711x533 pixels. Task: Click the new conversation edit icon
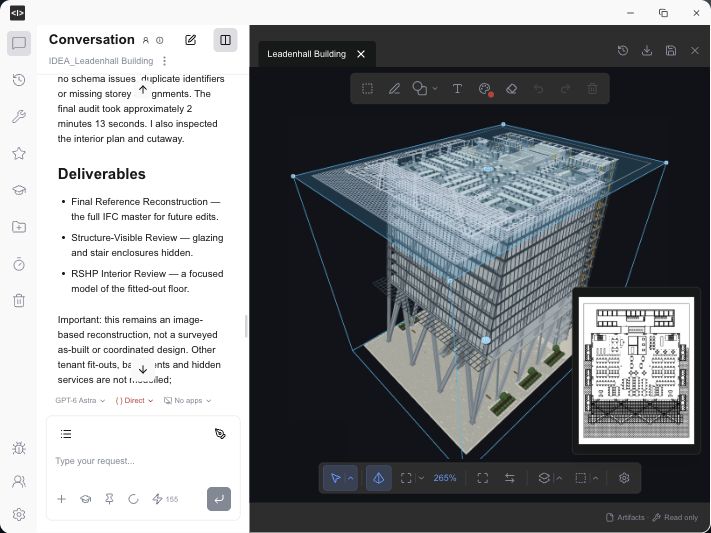click(190, 40)
